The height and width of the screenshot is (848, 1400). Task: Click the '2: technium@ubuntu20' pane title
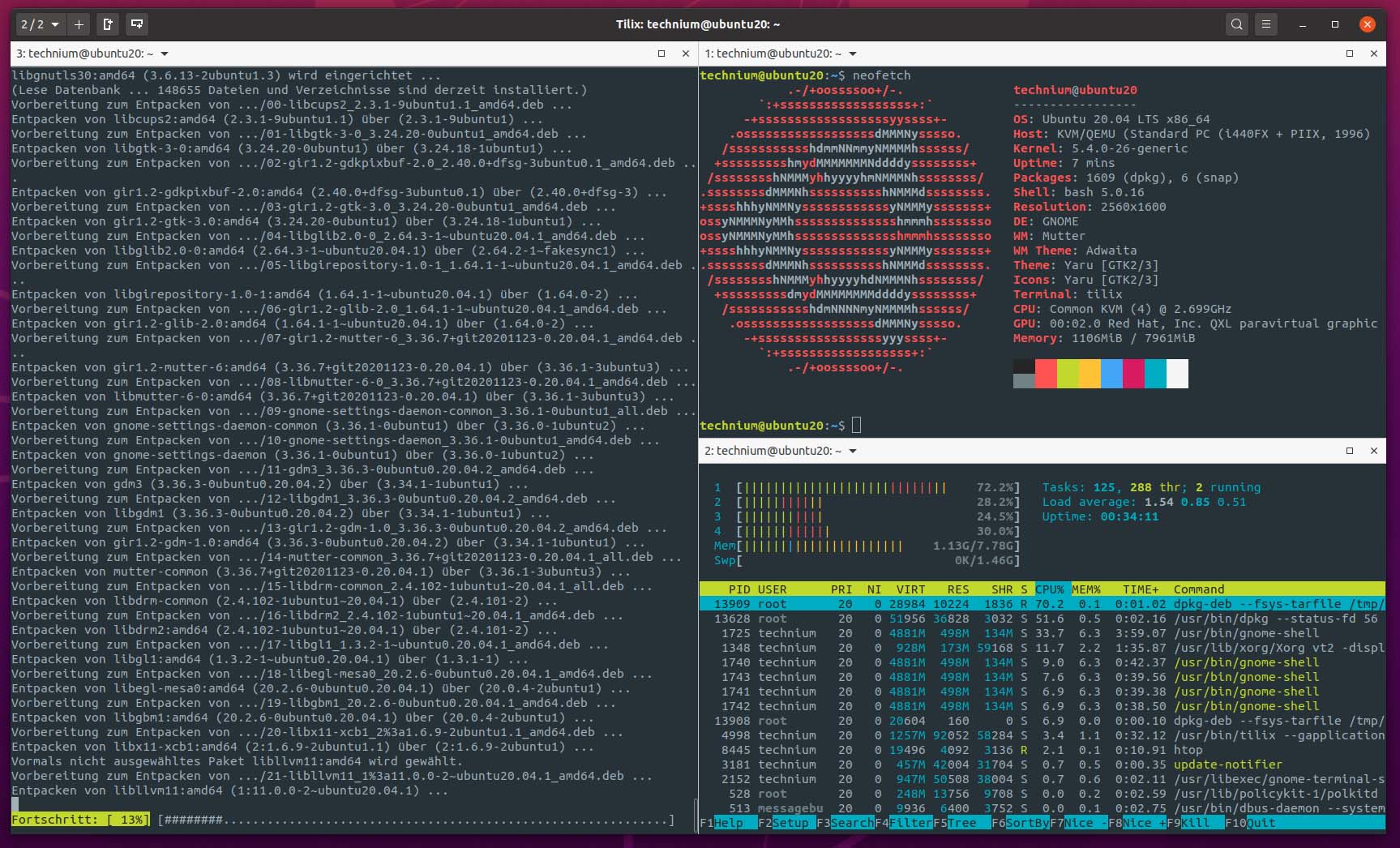[x=774, y=451]
